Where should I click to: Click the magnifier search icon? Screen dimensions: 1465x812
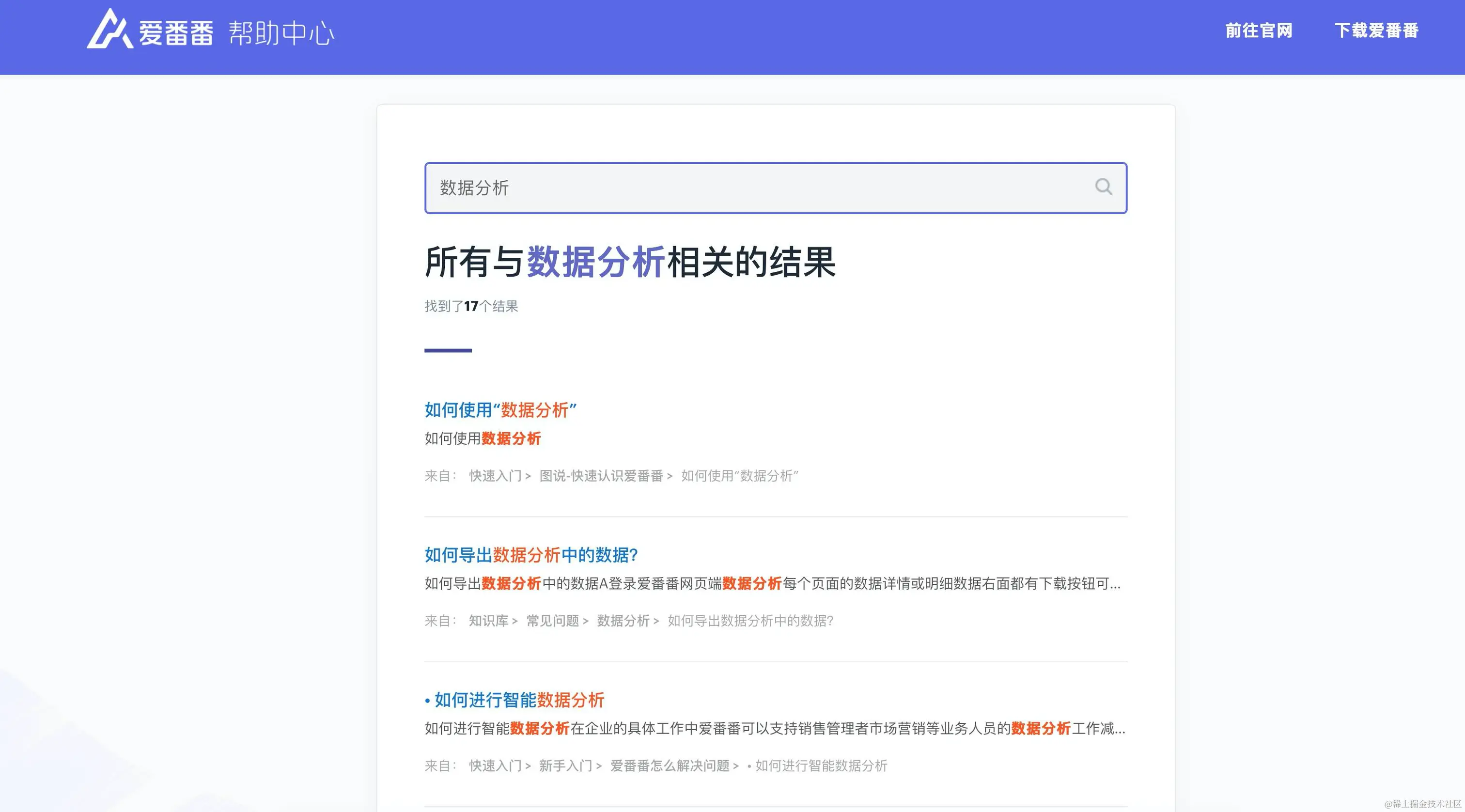tap(1103, 187)
